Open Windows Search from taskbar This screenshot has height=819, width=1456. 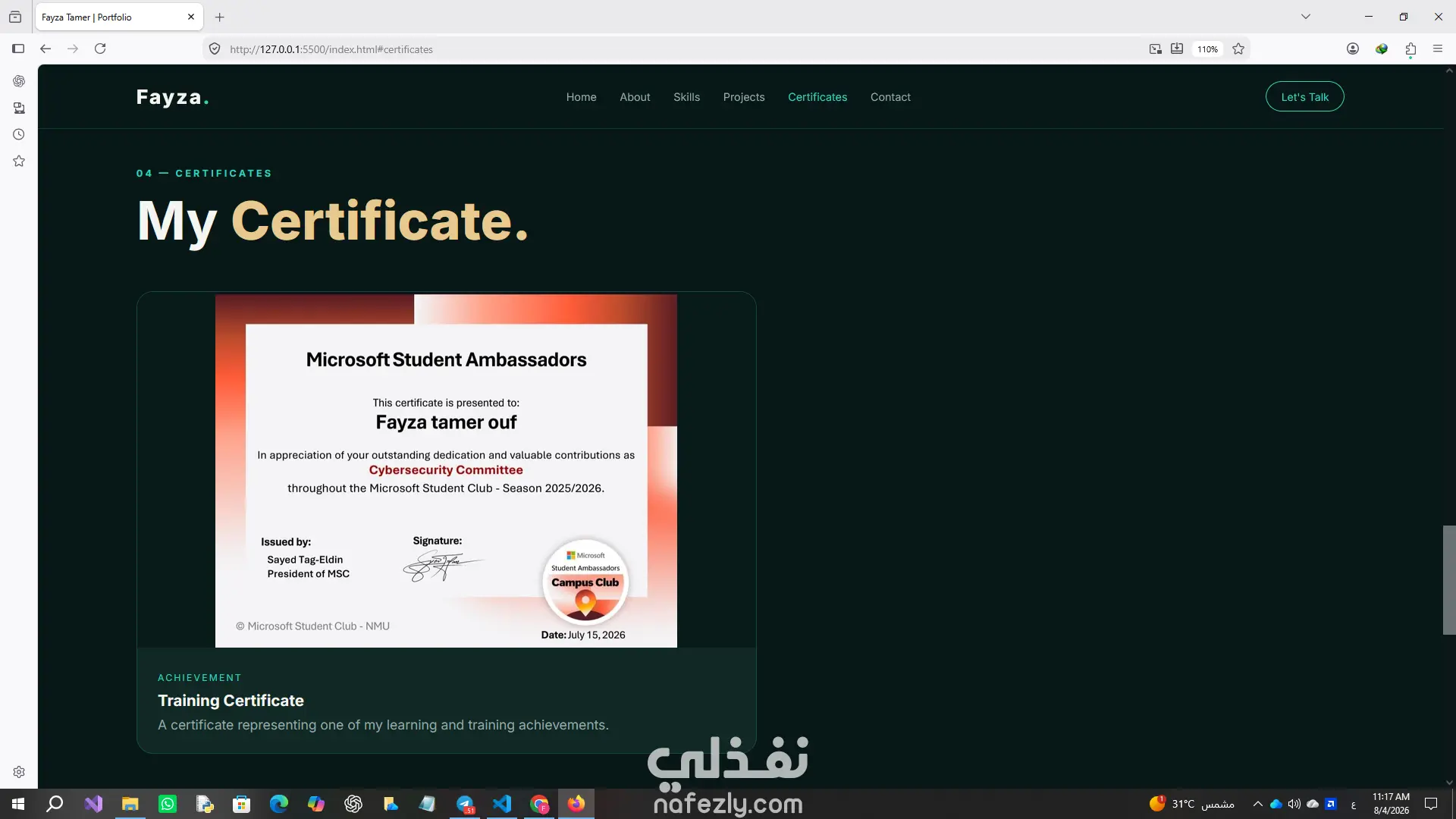(x=55, y=804)
